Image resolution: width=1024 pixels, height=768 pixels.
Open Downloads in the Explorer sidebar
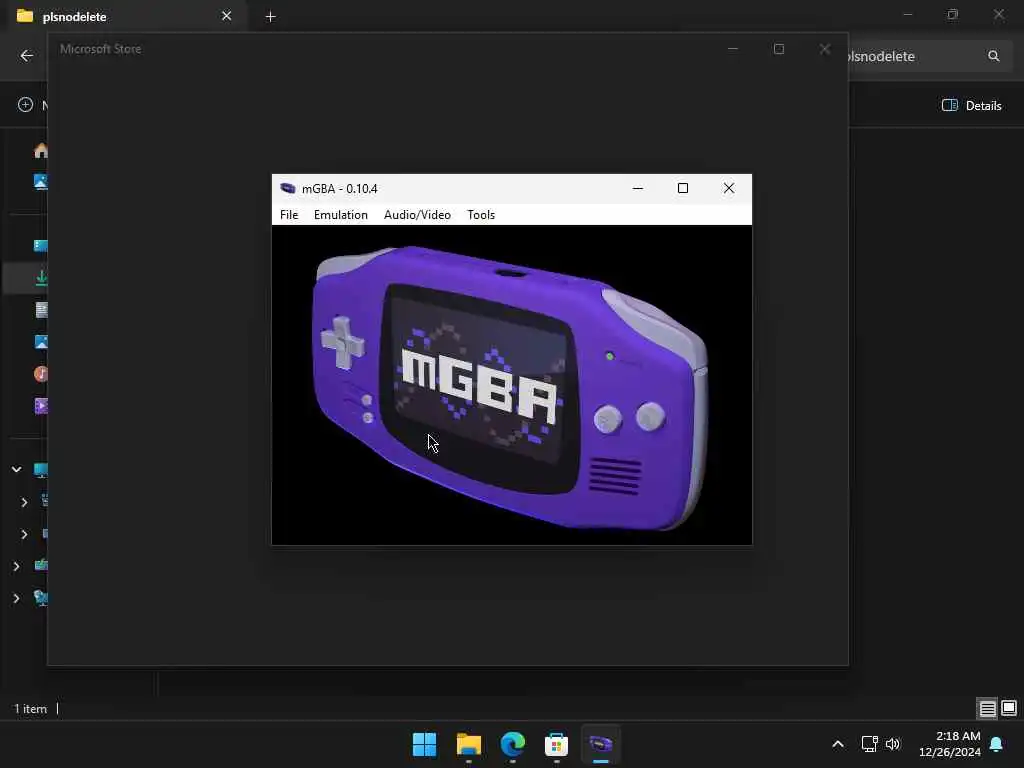pyautogui.click(x=40, y=278)
